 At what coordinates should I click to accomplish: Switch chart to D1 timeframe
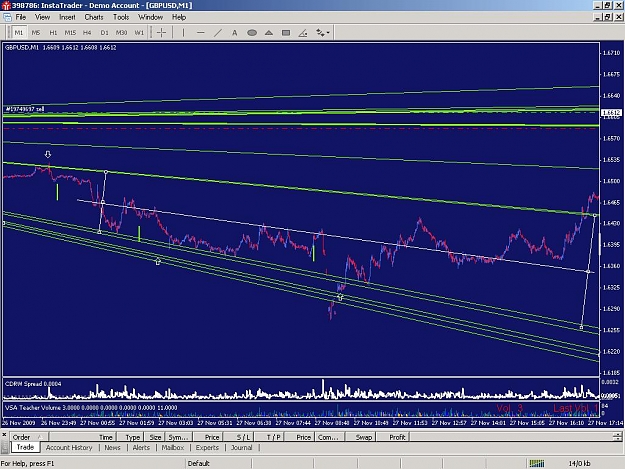point(104,33)
